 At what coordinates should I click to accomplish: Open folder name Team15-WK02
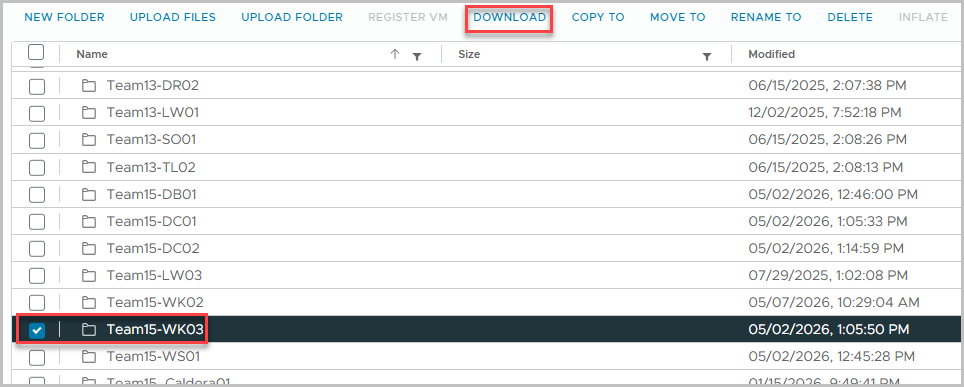pos(155,303)
